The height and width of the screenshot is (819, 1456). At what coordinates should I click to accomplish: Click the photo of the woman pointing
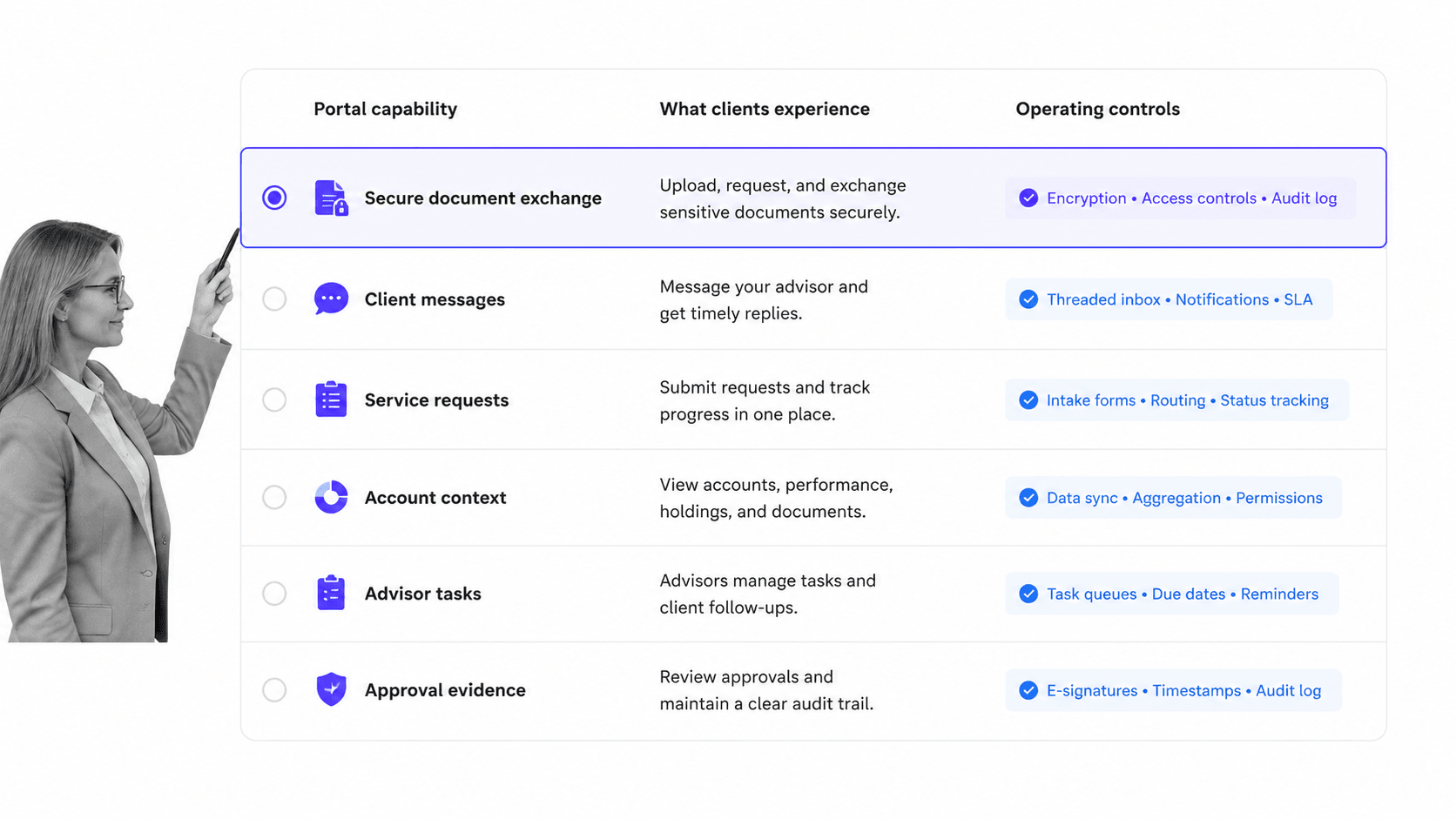(x=118, y=431)
